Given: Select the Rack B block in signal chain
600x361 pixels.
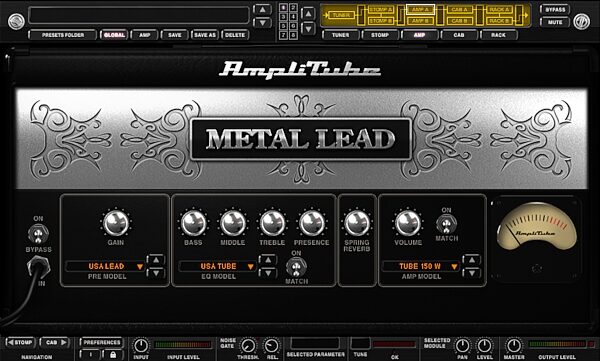Looking at the screenshot, I should click(499, 21).
